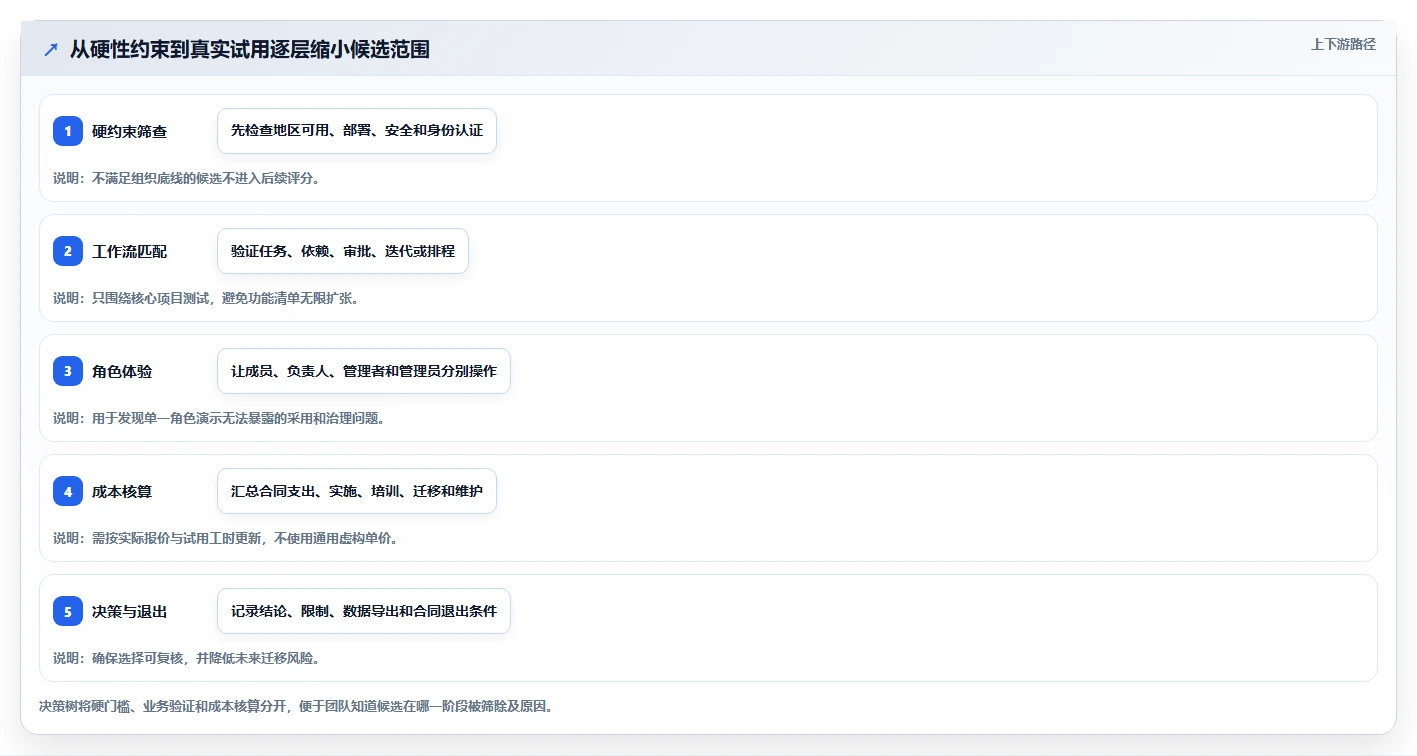Image resolution: width=1417 pixels, height=756 pixels.
Task: Click the footer text starting 决策树将硬门槛
Action: [x=296, y=706]
